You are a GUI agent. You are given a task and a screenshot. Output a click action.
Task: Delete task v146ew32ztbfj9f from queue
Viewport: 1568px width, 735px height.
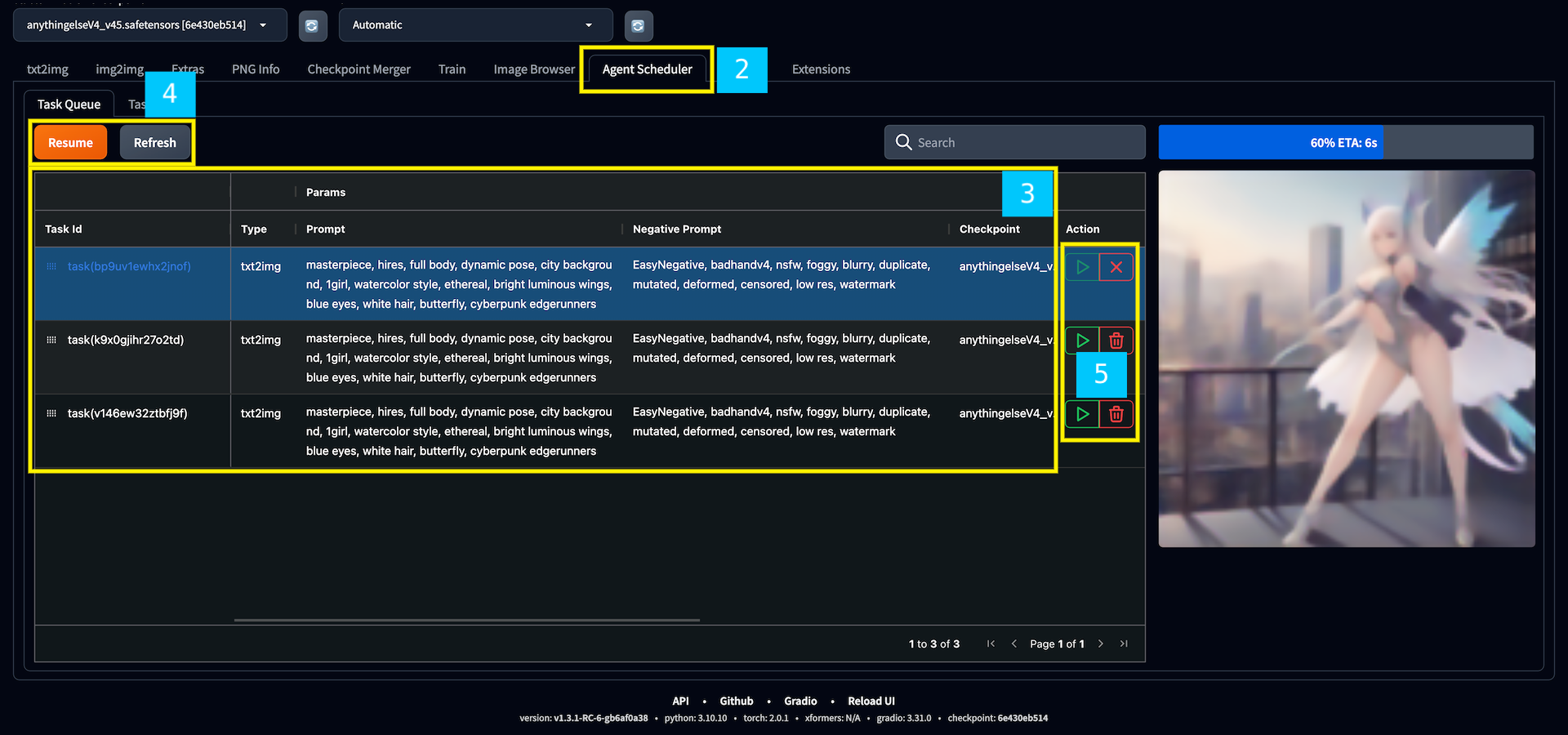1116,414
